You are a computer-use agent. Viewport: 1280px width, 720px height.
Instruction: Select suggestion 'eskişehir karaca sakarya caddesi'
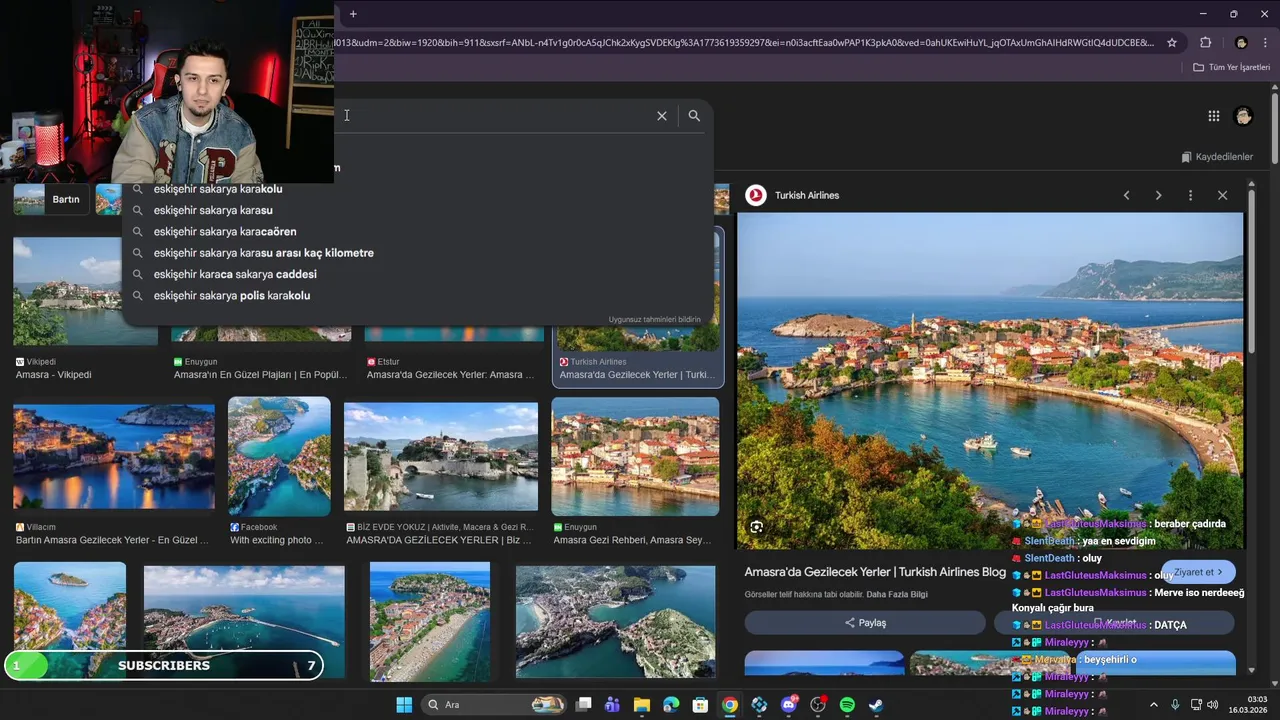point(235,274)
